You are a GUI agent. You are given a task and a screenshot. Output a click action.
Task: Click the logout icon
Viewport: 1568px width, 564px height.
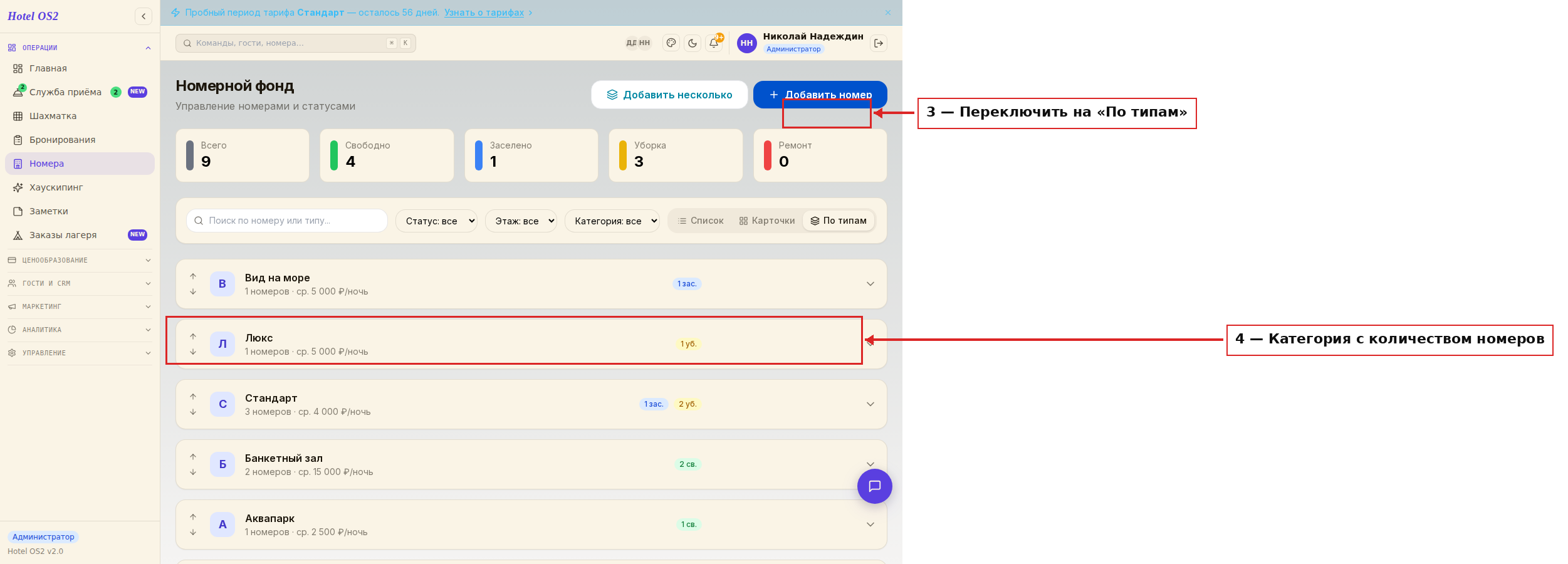(879, 43)
